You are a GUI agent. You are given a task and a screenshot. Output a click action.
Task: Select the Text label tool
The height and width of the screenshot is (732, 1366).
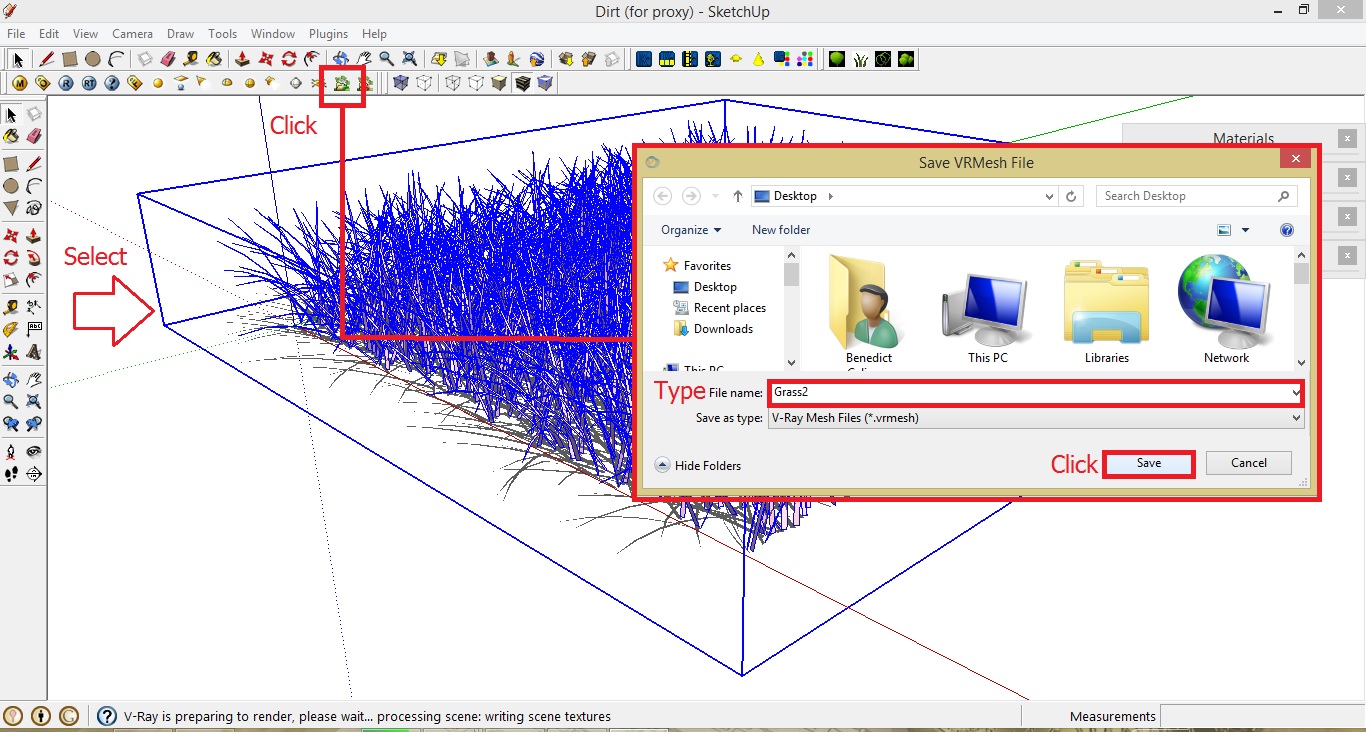[34, 328]
